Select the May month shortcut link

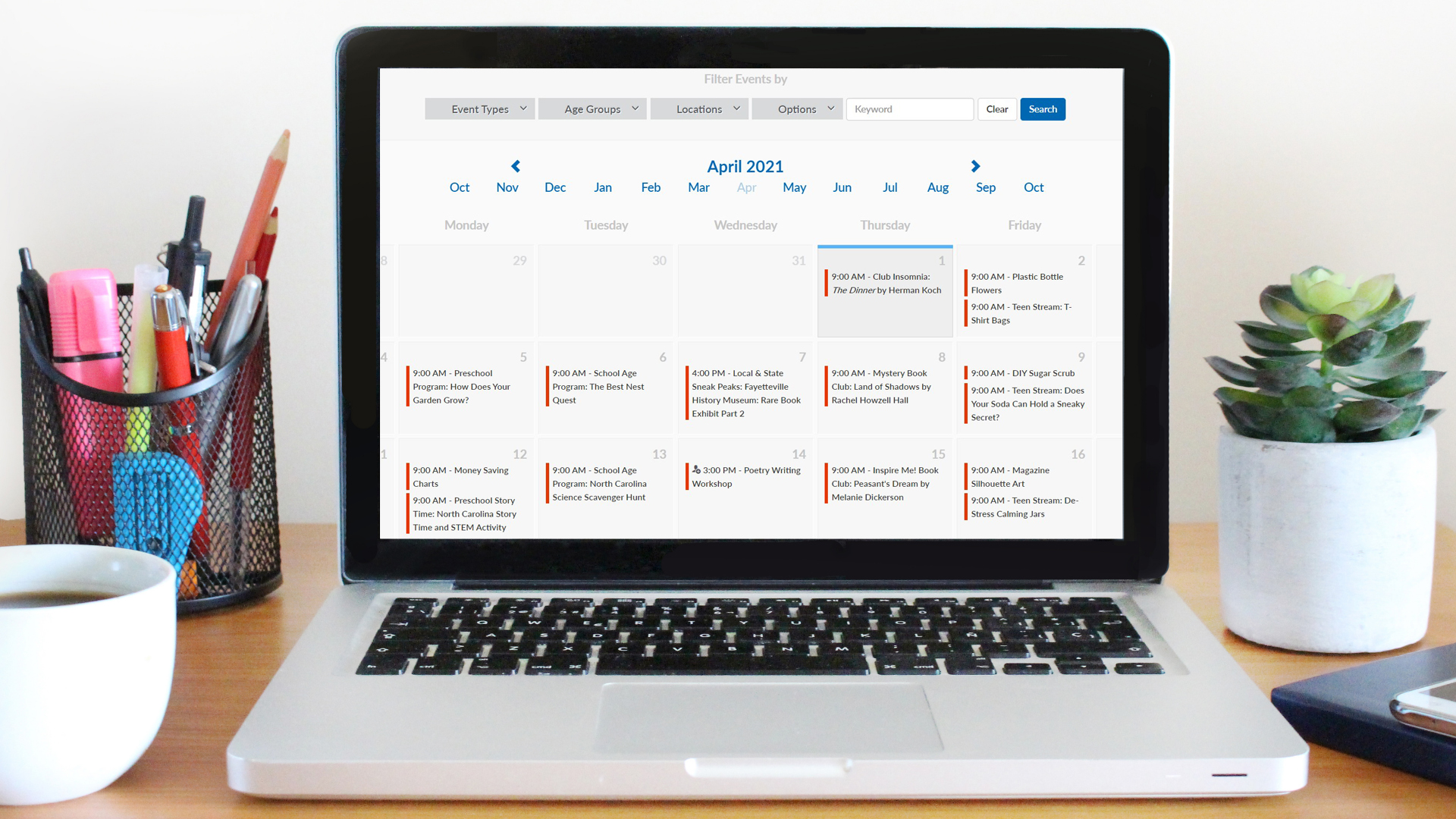tap(794, 187)
